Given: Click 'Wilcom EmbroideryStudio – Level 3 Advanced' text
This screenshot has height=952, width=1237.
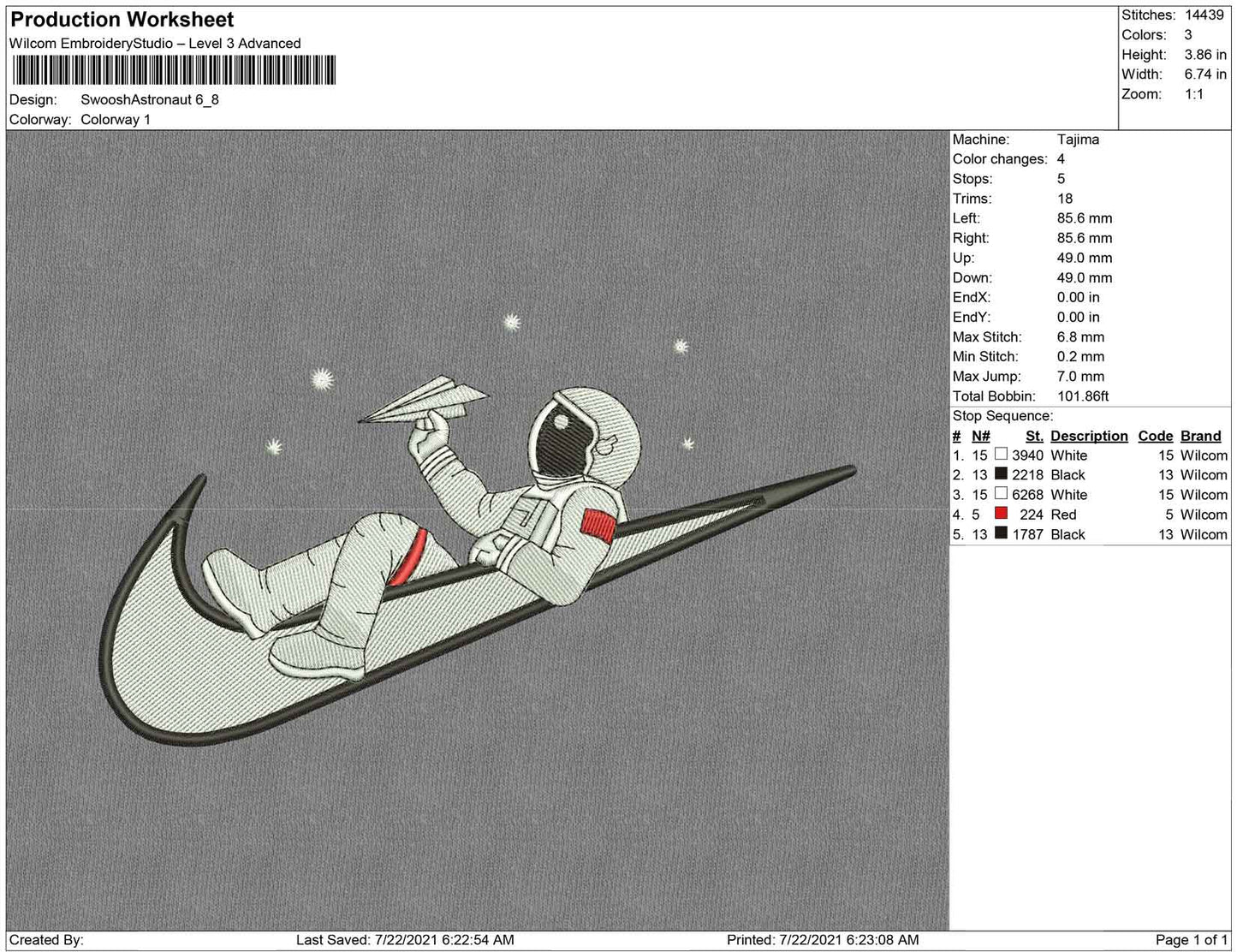Looking at the screenshot, I should coord(155,44).
